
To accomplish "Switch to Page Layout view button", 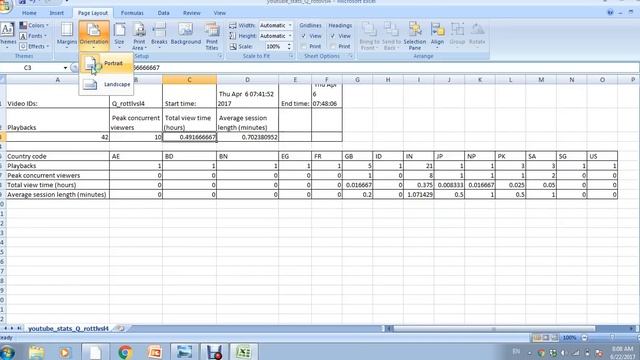I will [546, 338].
